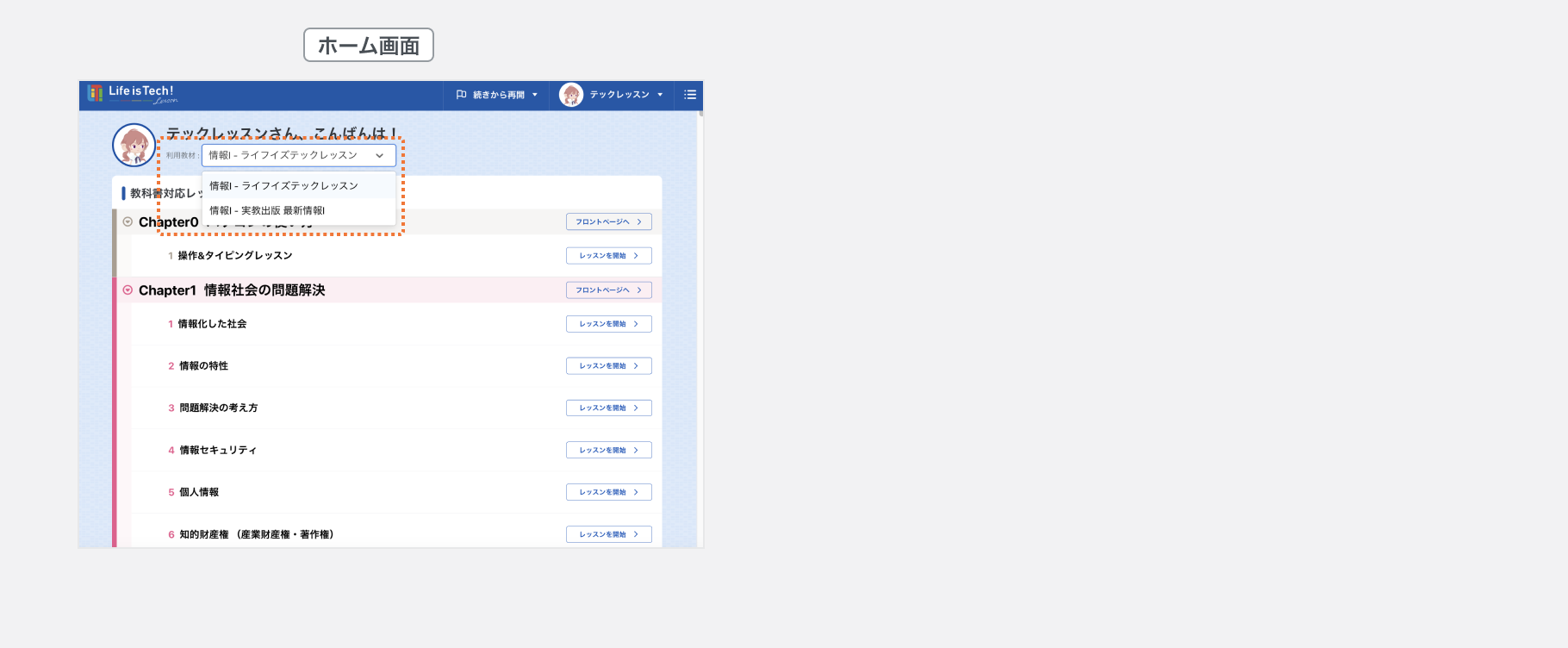The height and width of the screenshot is (648, 1568).
Task: Click the large profile avatar beside greeting
Action: pos(134,145)
